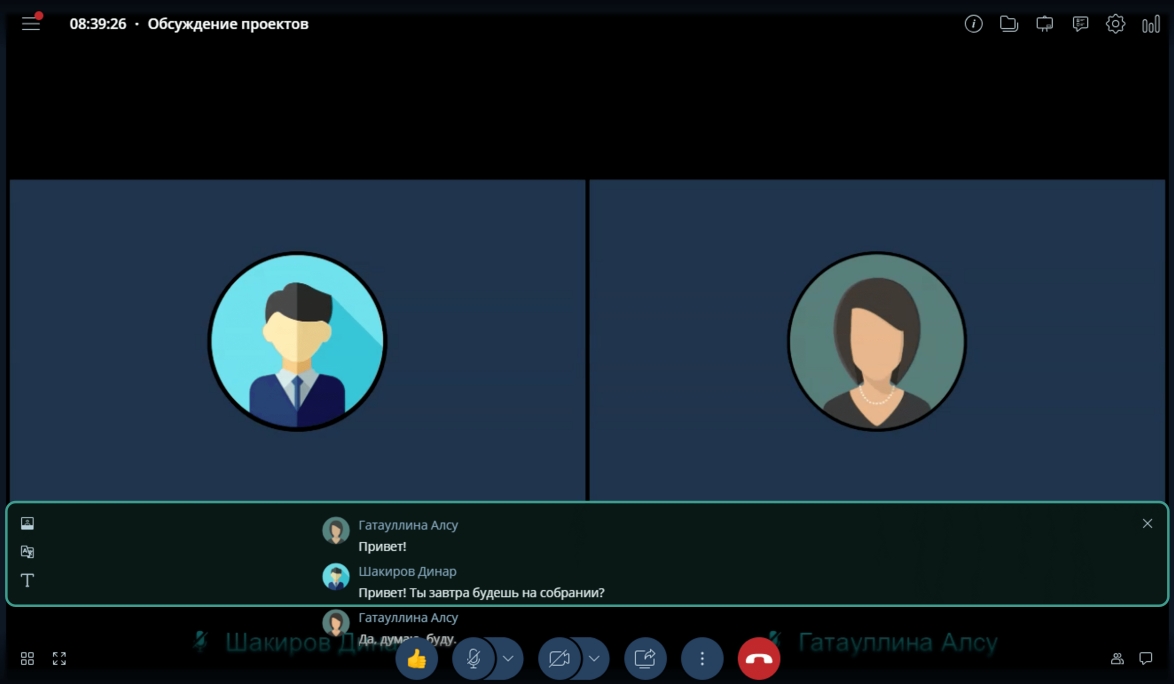Screen dimensions: 1174x684
Task: Click the conference info icon
Action: [x=973, y=24]
